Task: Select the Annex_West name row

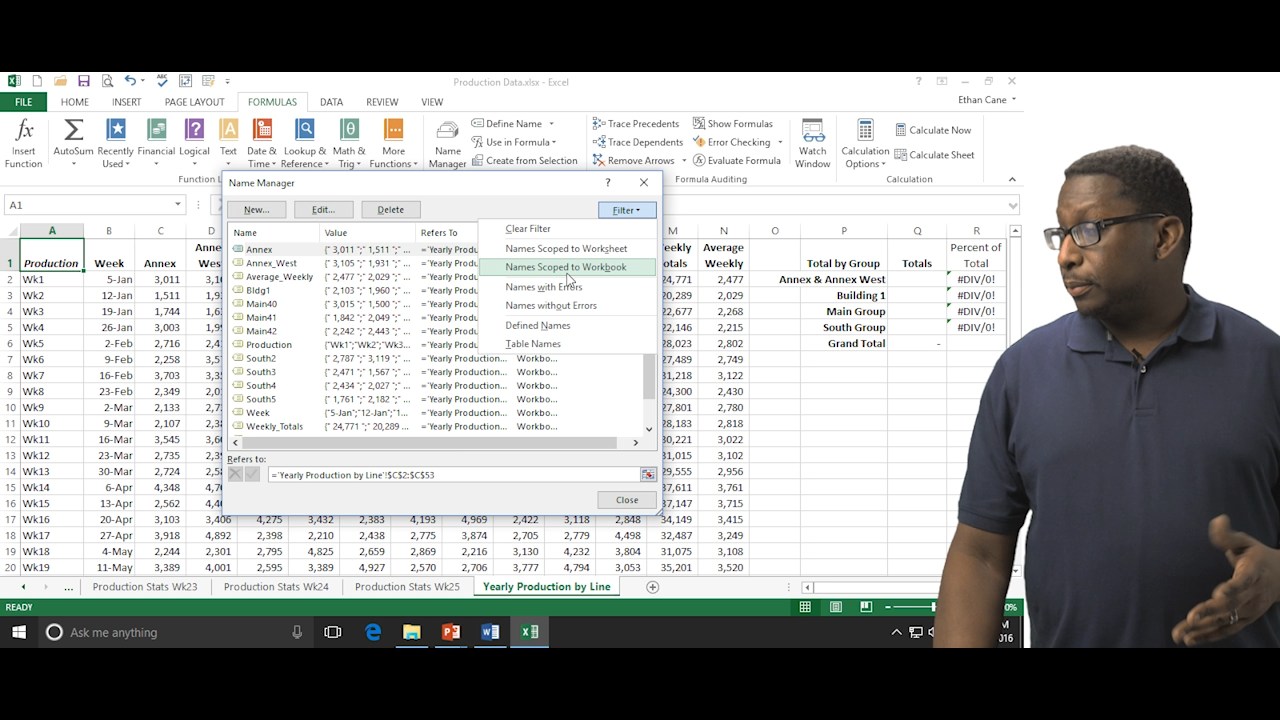Action: pos(355,263)
